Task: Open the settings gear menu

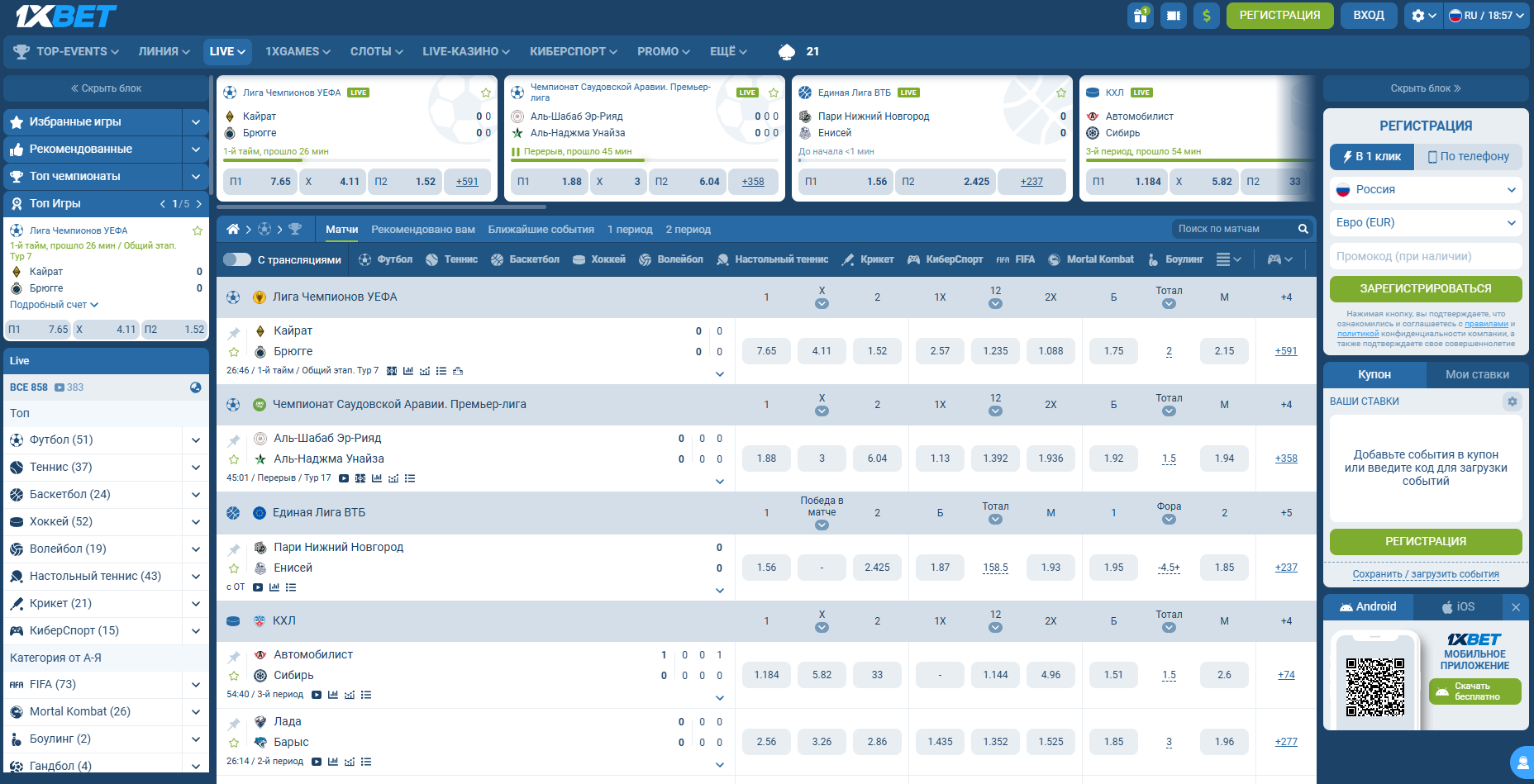Action: coord(1418,16)
